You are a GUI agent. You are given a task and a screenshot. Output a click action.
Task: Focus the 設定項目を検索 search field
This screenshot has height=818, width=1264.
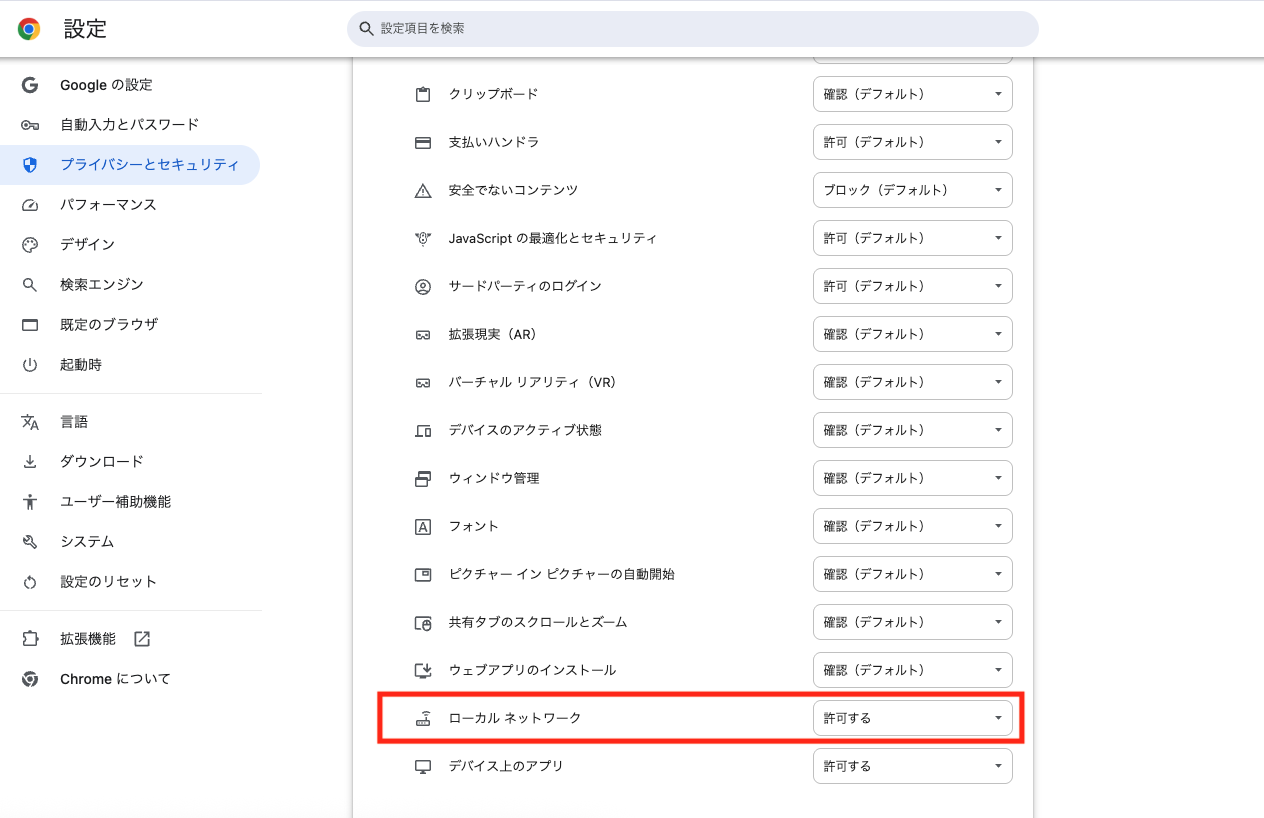coord(692,29)
